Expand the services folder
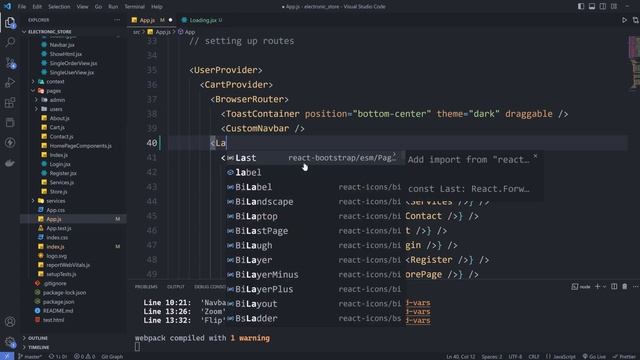Image resolution: width=640 pixels, height=360 pixels. (56, 201)
